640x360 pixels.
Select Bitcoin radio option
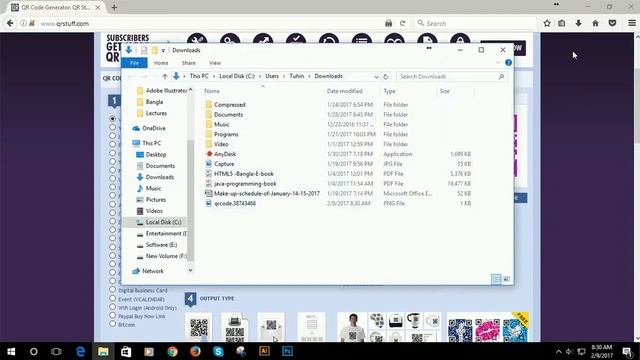pyautogui.click(x=113, y=324)
